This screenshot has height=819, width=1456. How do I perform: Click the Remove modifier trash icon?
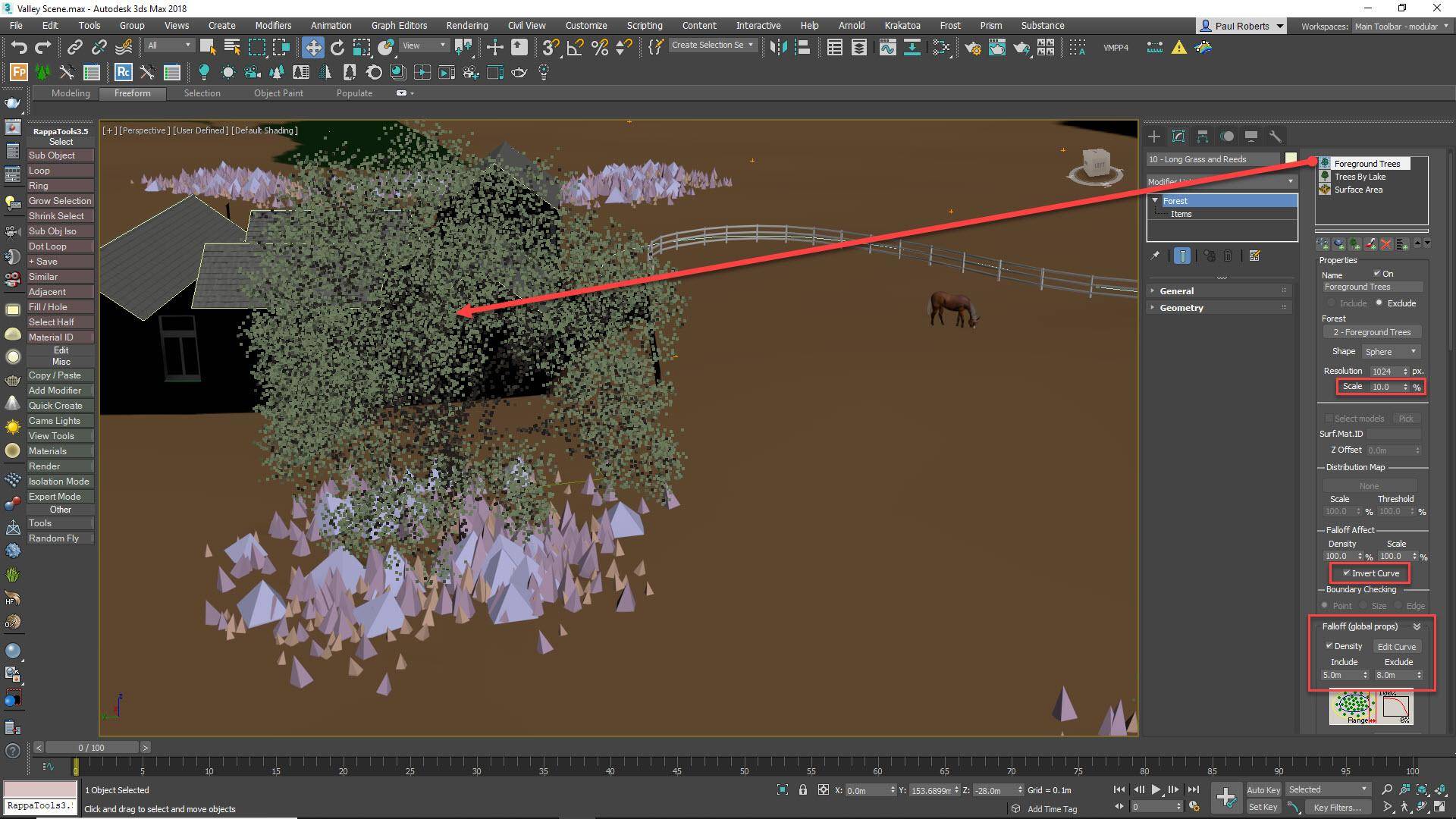point(1228,256)
